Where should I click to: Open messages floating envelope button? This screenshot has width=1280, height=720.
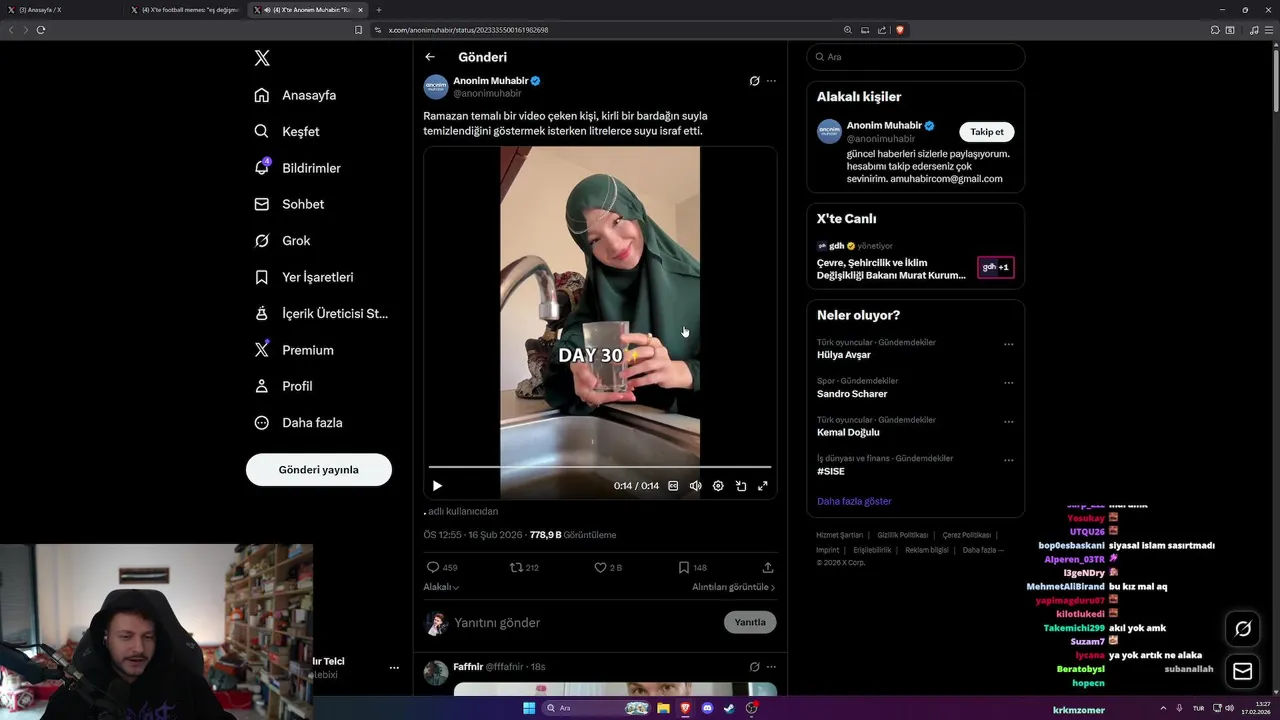point(1243,671)
